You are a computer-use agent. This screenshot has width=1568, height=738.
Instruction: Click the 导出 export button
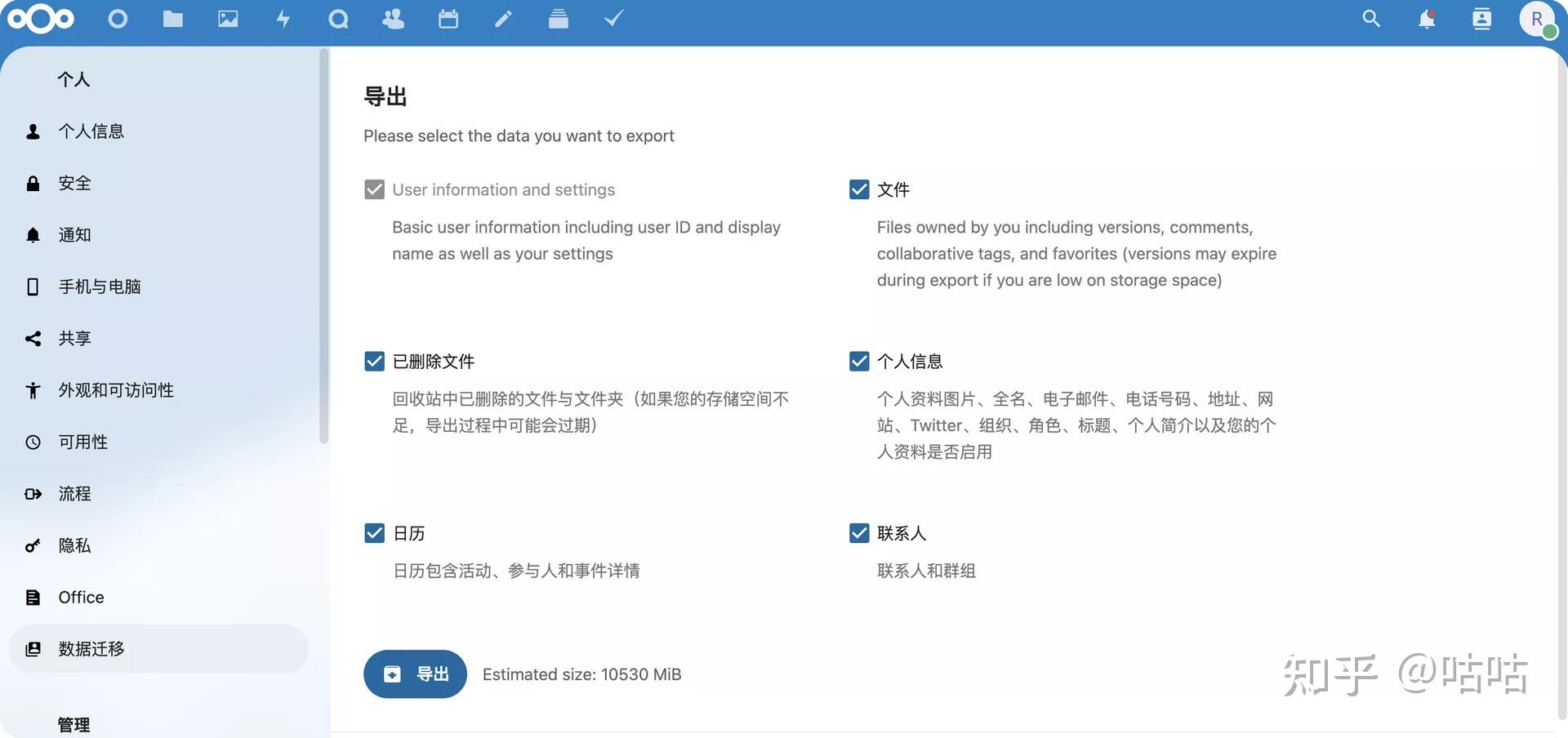click(x=415, y=674)
